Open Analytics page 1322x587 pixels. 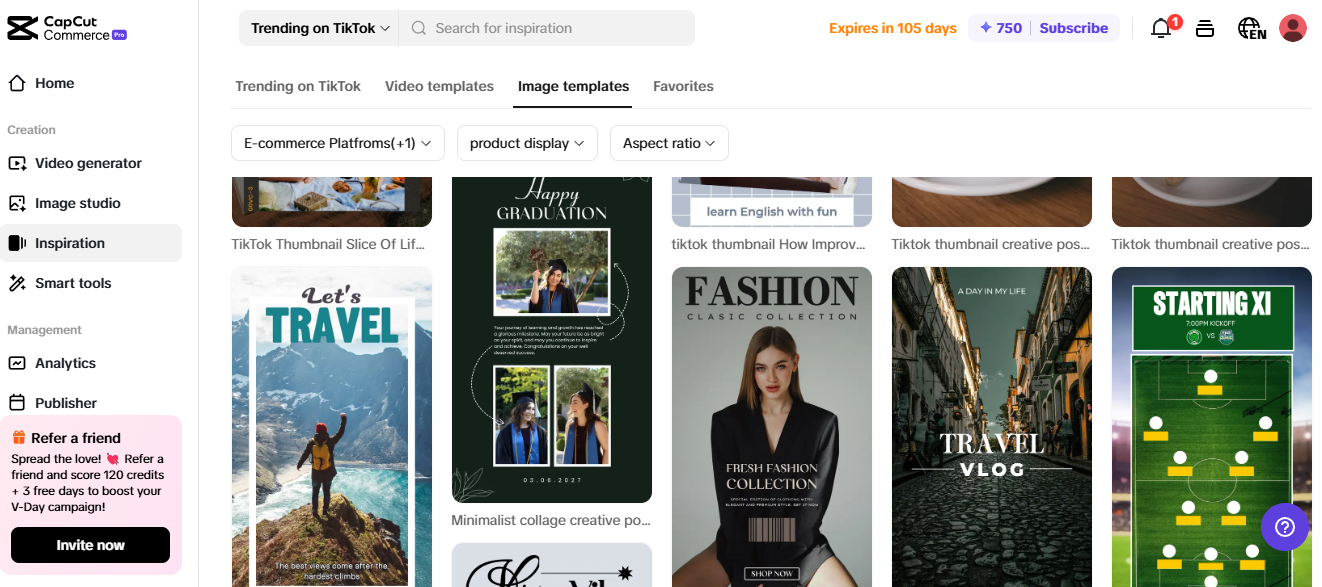[x=91, y=363]
